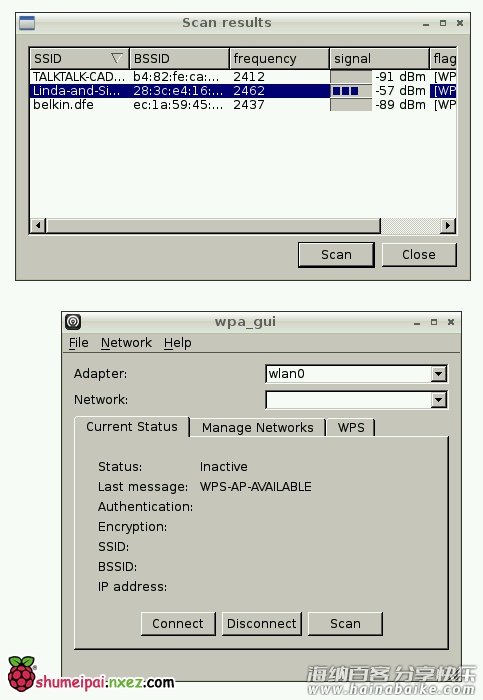483x700 pixels.
Task: Click the horizontal scrollbar thumb in results
Action: pos(213,225)
